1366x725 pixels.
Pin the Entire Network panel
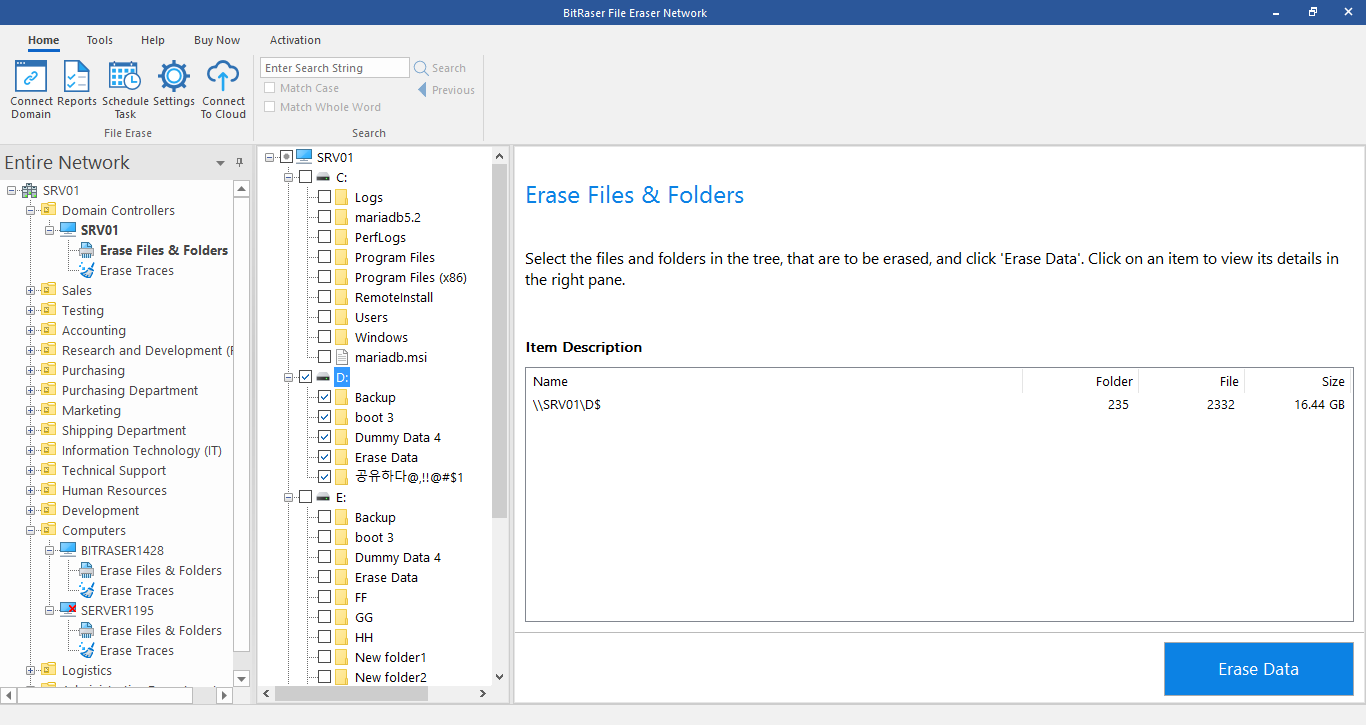(239, 162)
